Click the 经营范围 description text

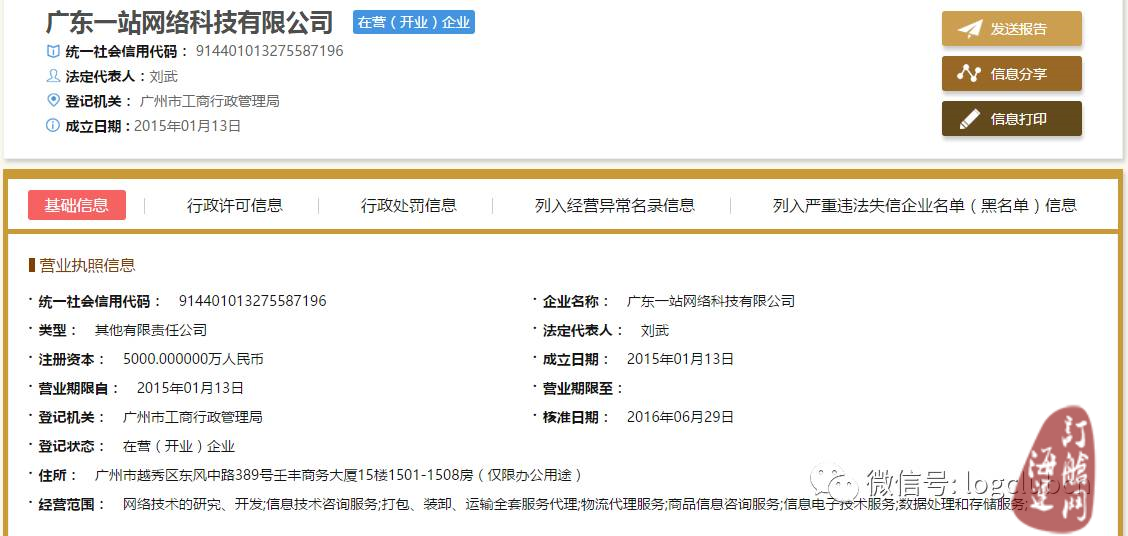coord(575,504)
